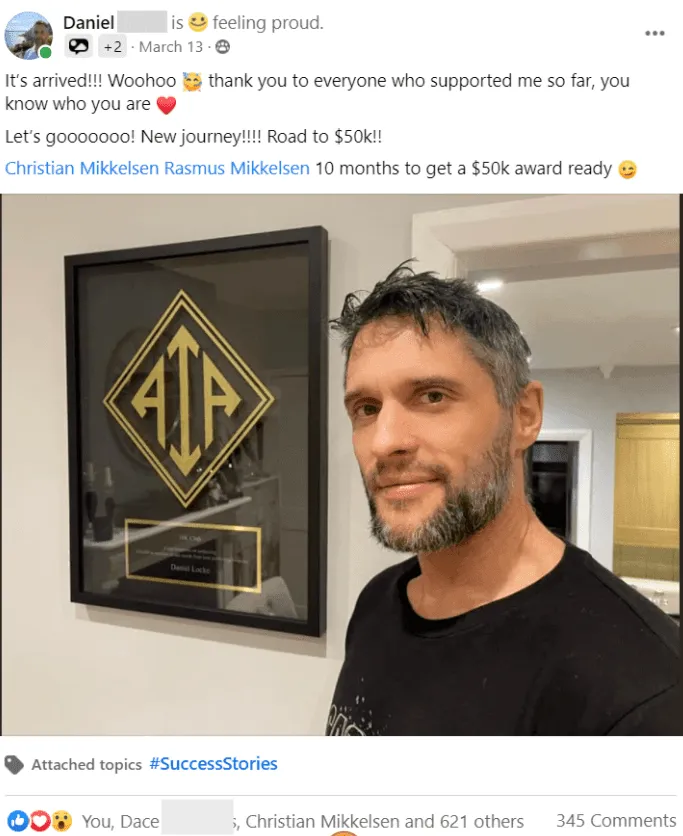Open the #SuccessStories topic link

(x=213, y=763)
